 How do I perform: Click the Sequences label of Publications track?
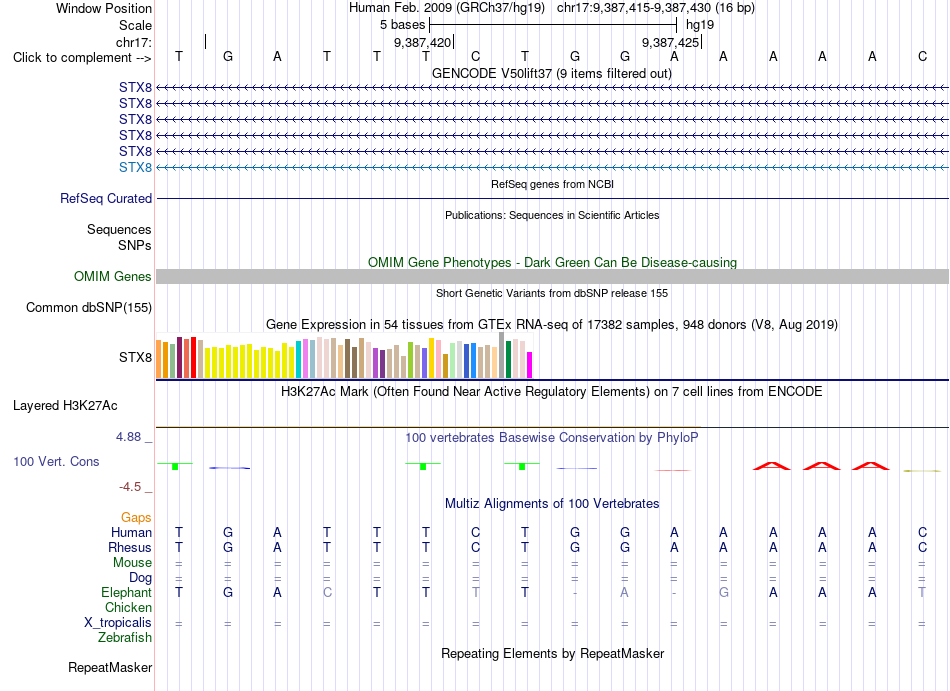click(119, 230)
